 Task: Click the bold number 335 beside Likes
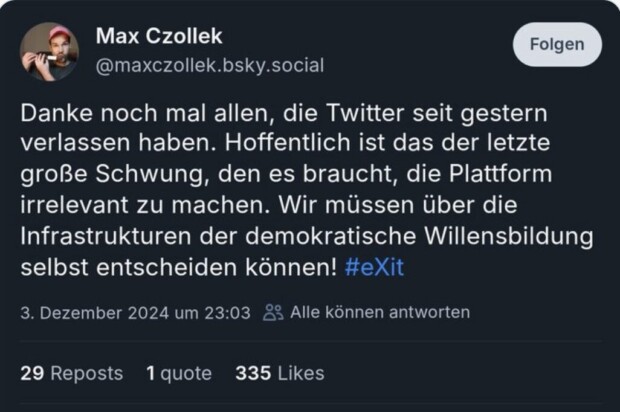click(x=253, y=373)
